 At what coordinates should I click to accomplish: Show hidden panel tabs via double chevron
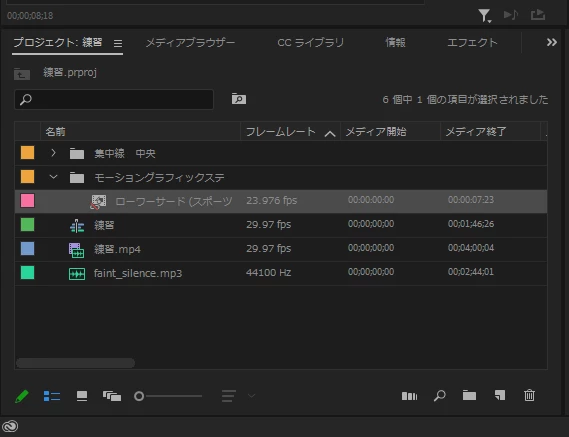pos(552,42)
